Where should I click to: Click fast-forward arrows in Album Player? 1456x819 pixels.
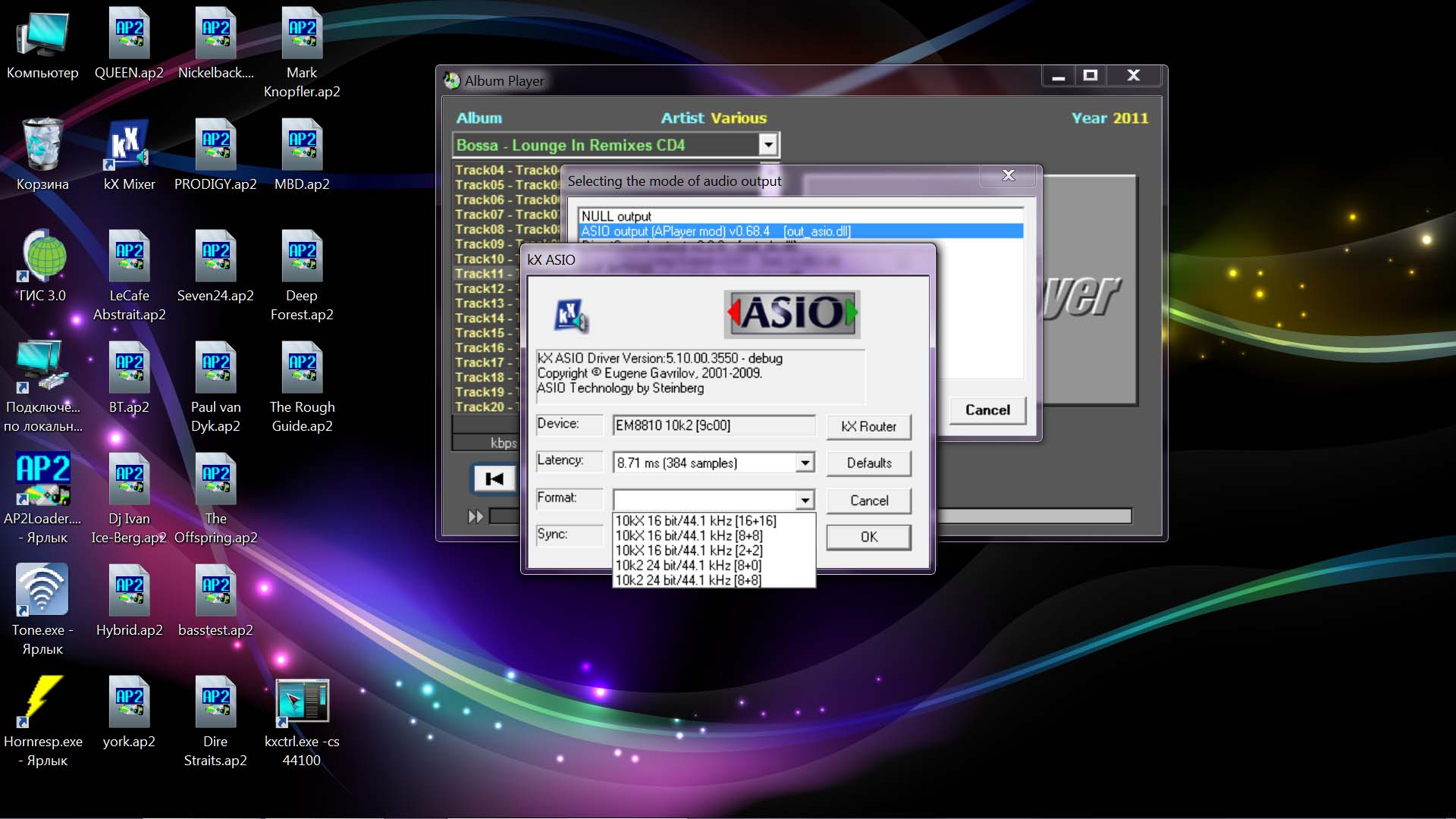[475, 516]
